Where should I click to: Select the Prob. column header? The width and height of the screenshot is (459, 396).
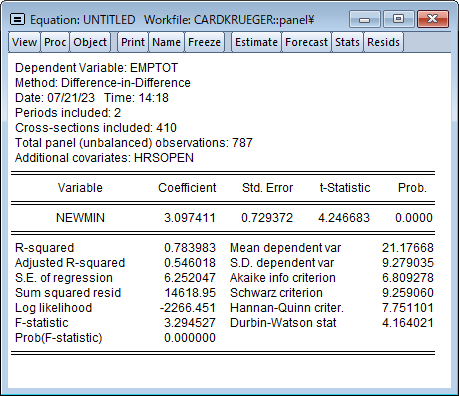pos(412,188)
